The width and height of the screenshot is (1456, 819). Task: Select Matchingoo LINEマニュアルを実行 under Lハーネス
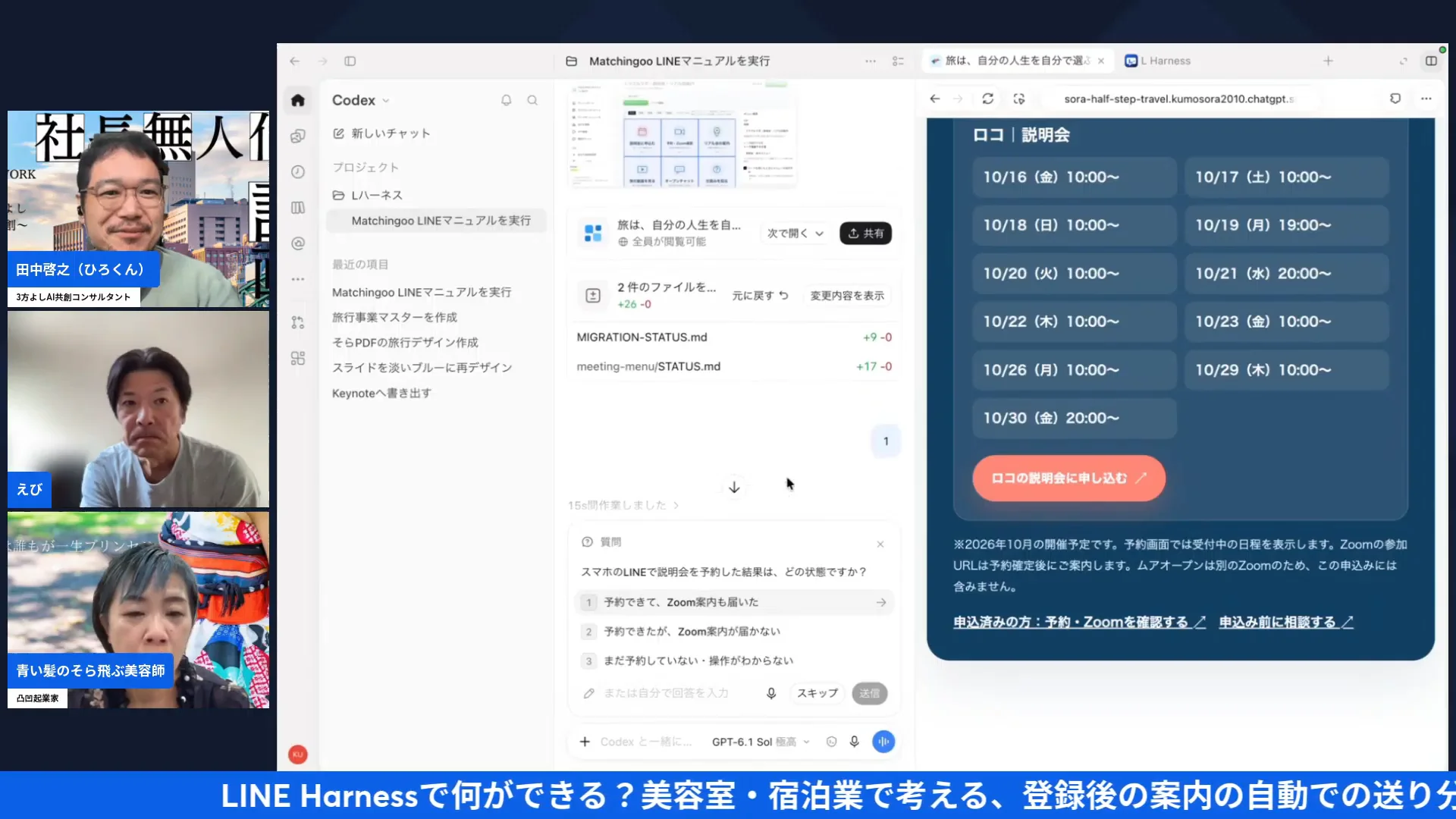(x=437, y=221)
